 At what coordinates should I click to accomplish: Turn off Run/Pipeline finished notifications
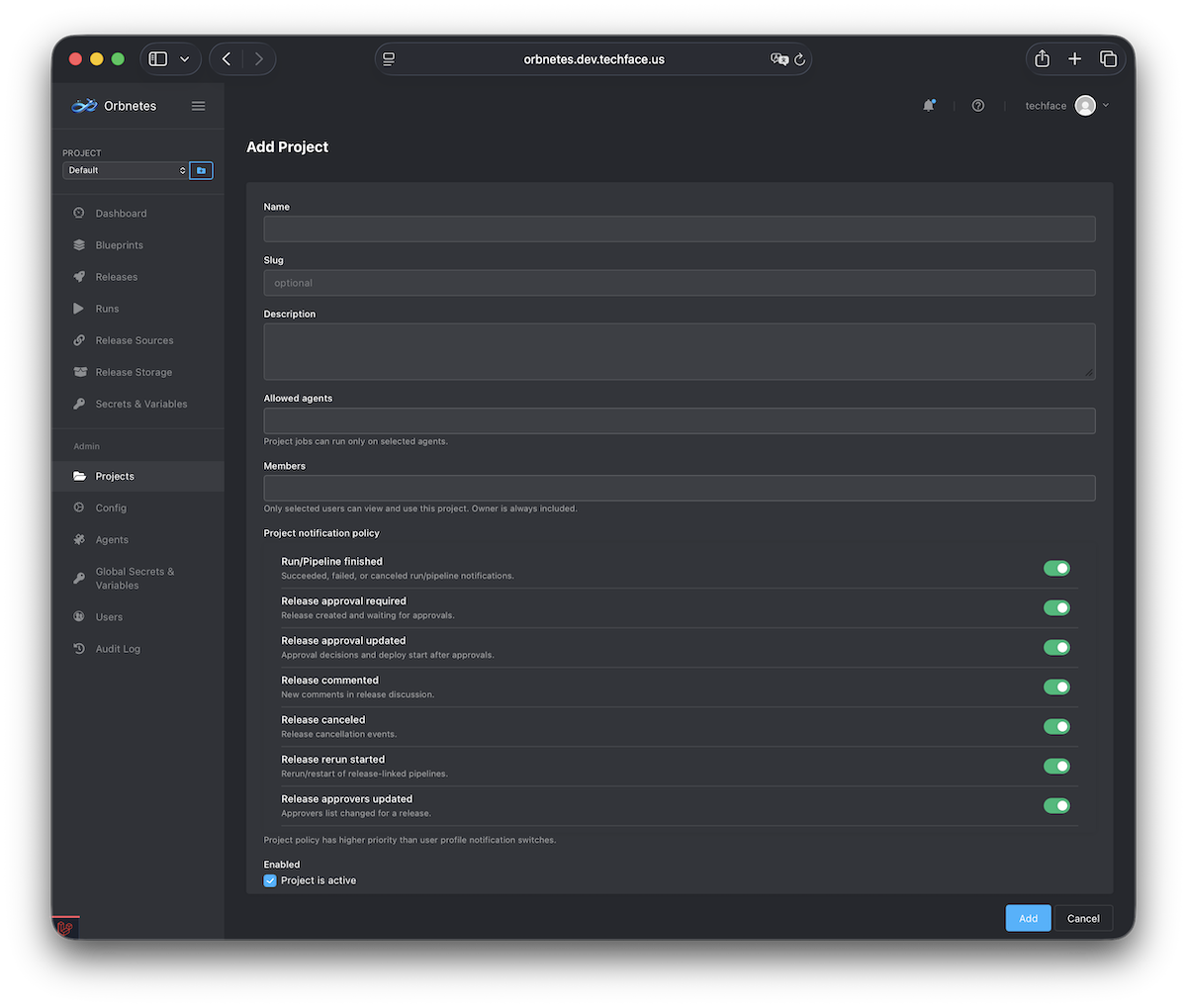[x=1056, y=568]
